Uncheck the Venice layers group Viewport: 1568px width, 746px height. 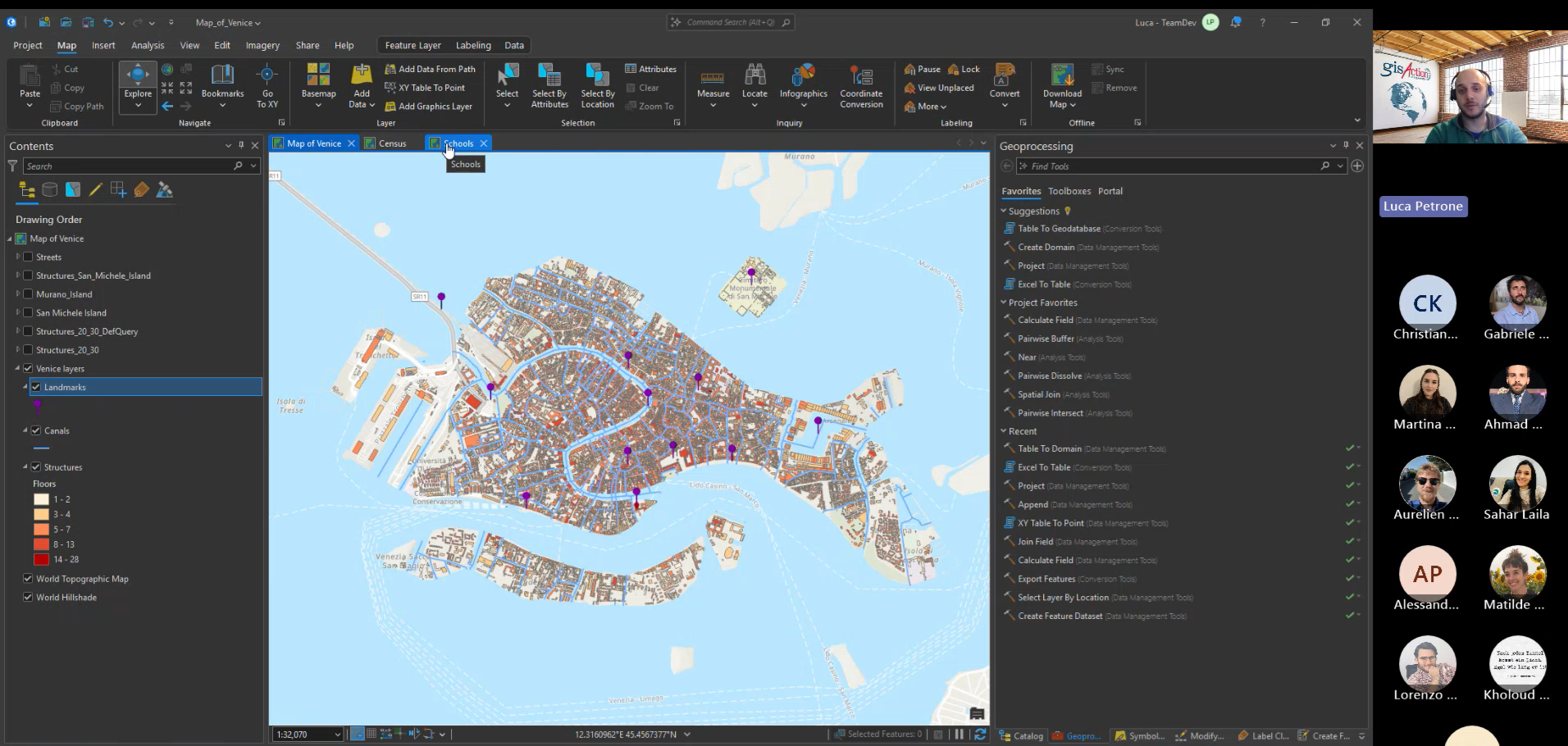tap(28, 368)
